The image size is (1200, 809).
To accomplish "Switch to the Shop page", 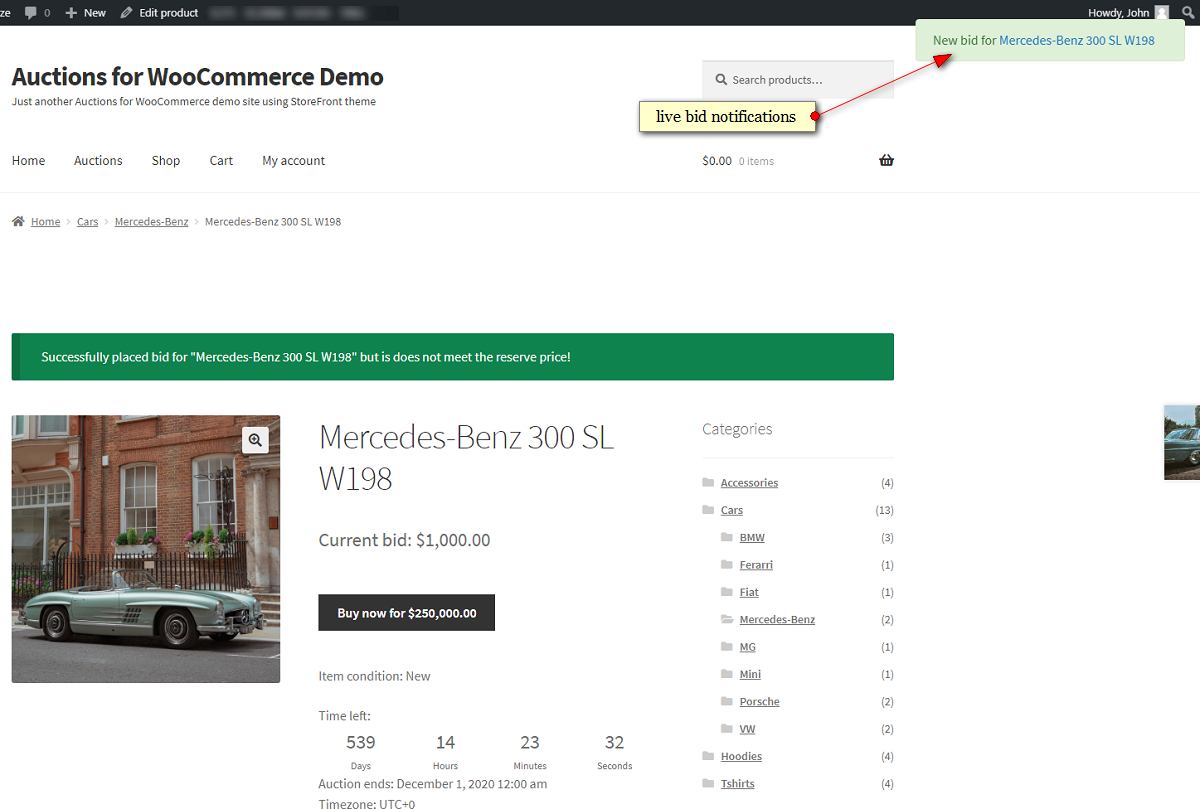I will tap(165, 160).
